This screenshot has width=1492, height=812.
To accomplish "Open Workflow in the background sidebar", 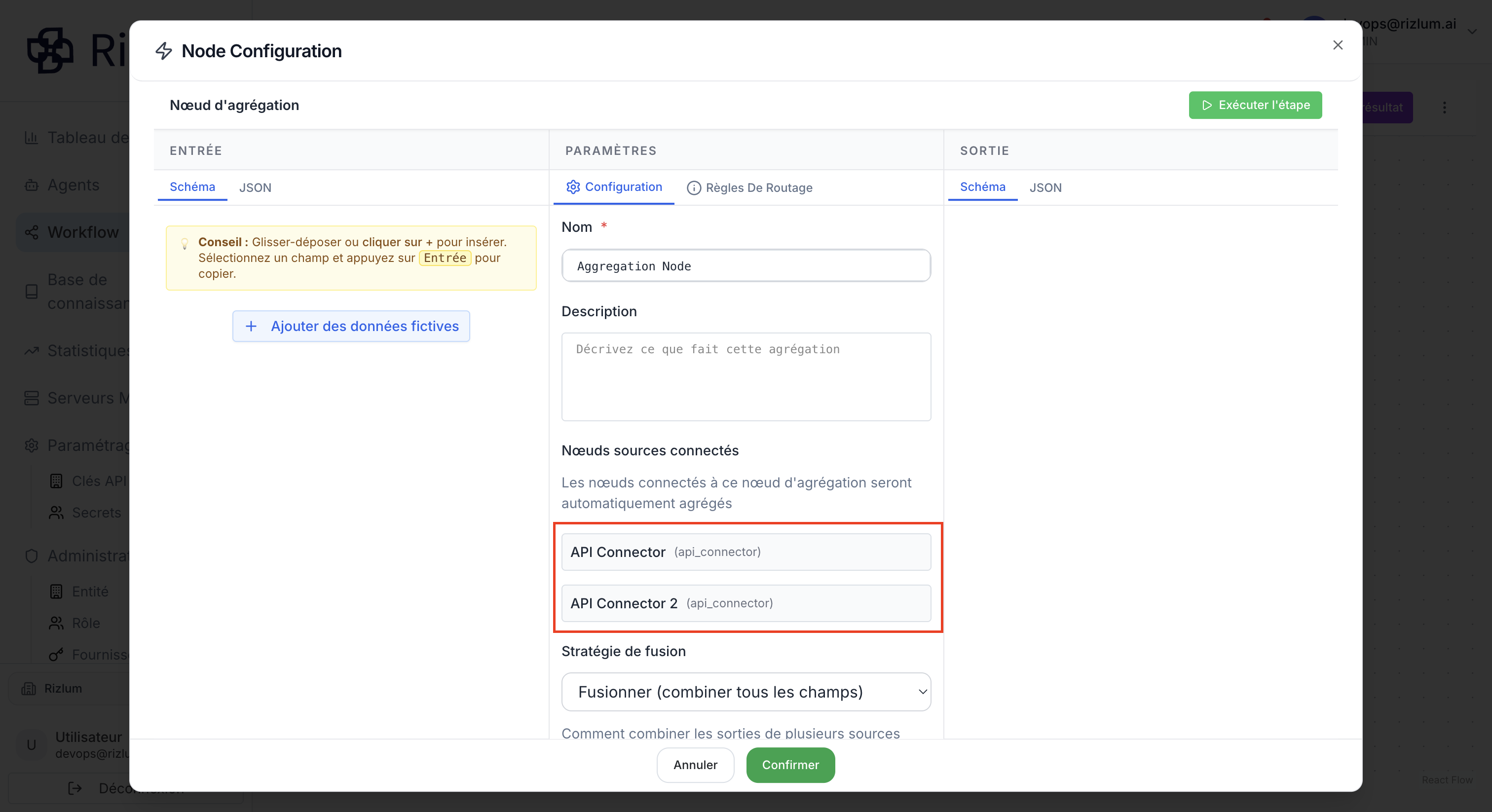I will [73, 232].
